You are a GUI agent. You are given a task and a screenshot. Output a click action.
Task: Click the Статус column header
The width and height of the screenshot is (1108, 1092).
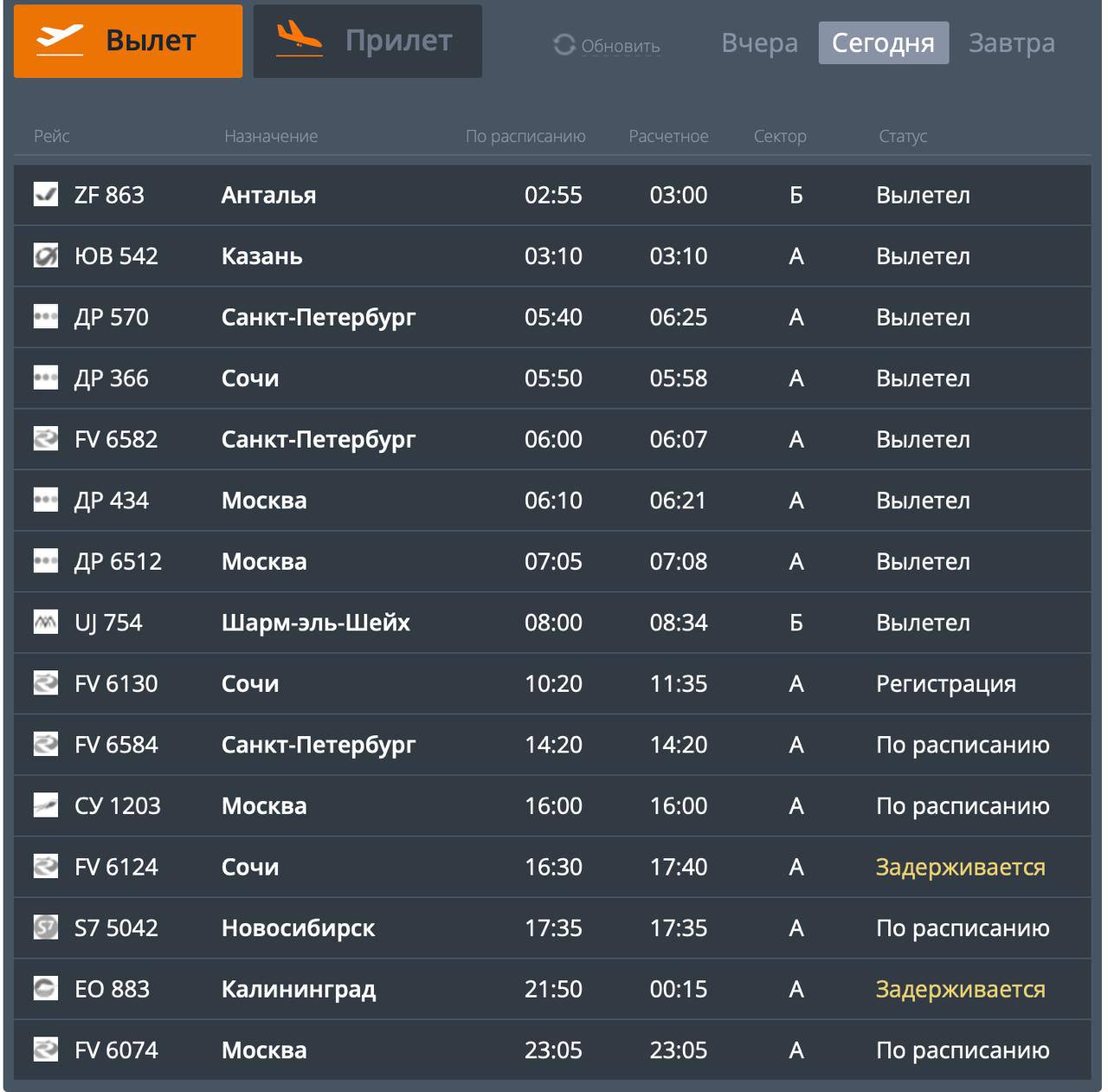(x=902, y=136)
